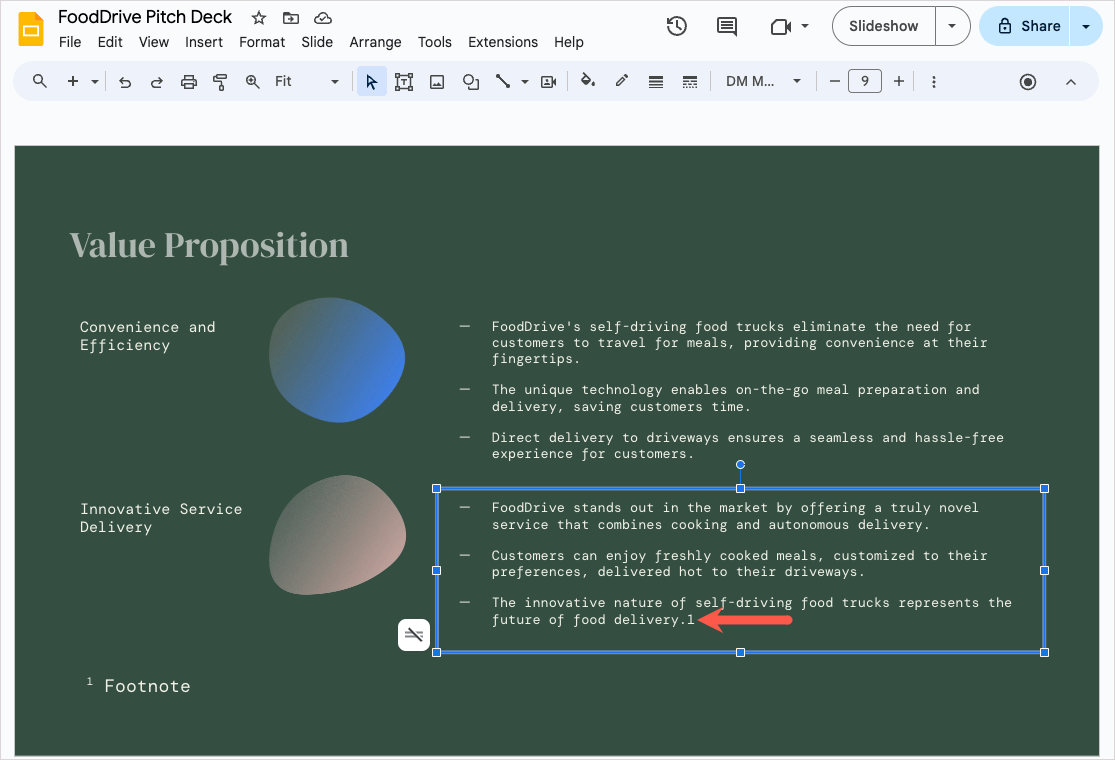Open the Arrange menu
1115x760 pixels.
tap(375, 42)
